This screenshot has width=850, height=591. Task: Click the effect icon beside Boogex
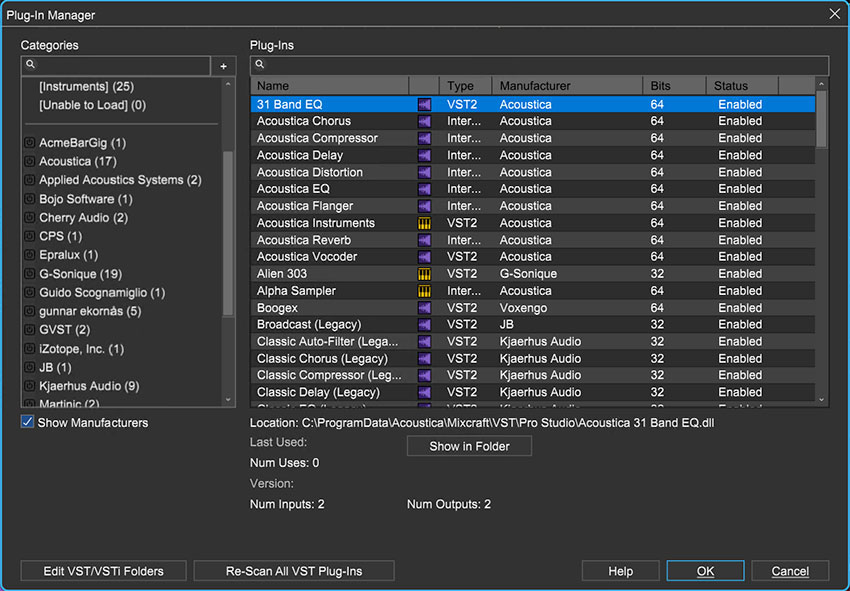[x=424, y=307]
